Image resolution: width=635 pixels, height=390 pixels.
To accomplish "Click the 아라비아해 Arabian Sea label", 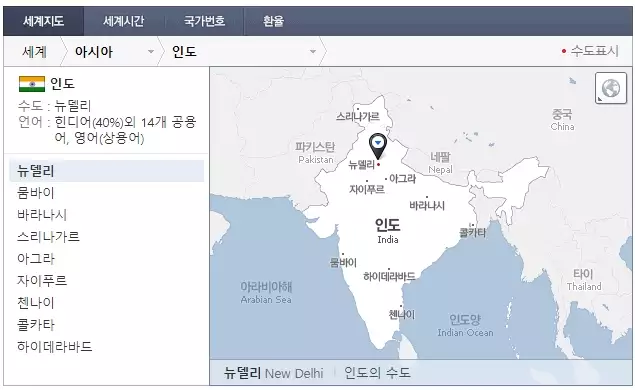I will (x=266, y=293).
